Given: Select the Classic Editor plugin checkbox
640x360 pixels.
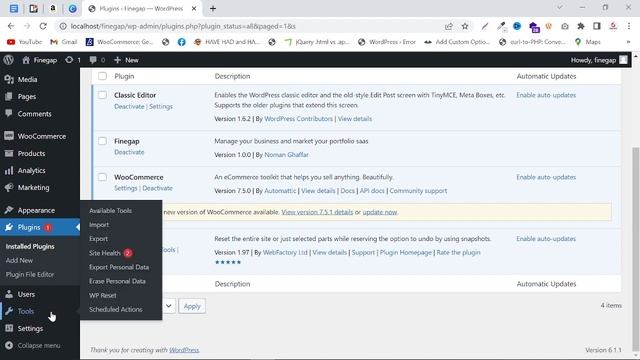Looking at the screenshot, I should click(102, 95).
